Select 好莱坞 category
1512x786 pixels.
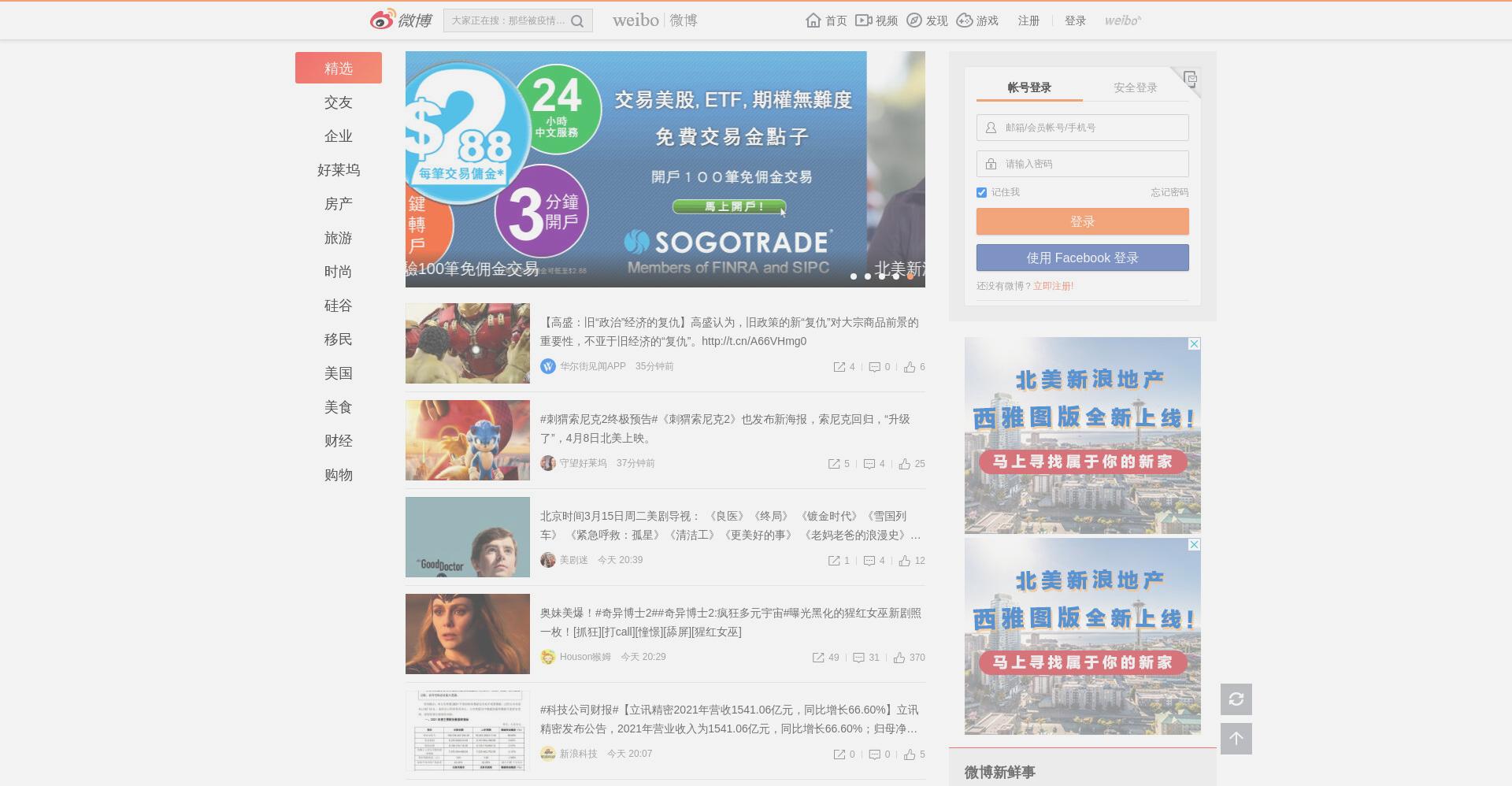point(339,170)
